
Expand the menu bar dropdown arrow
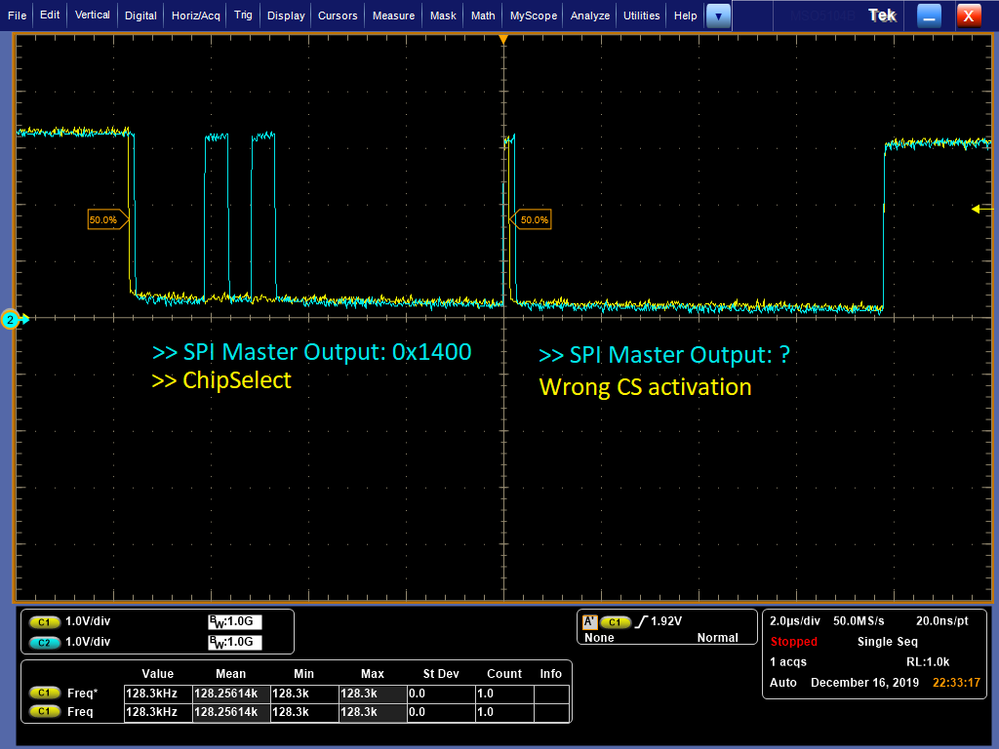click(x=718, y=16)
